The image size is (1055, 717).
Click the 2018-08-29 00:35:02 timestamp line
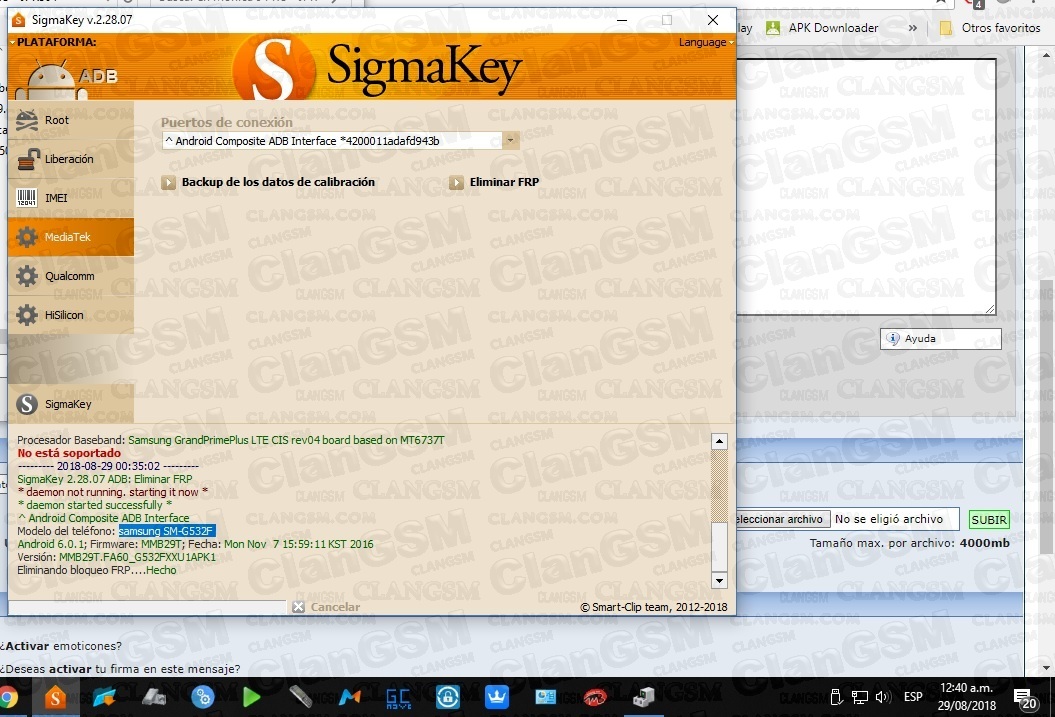click(x=108, y=466)
